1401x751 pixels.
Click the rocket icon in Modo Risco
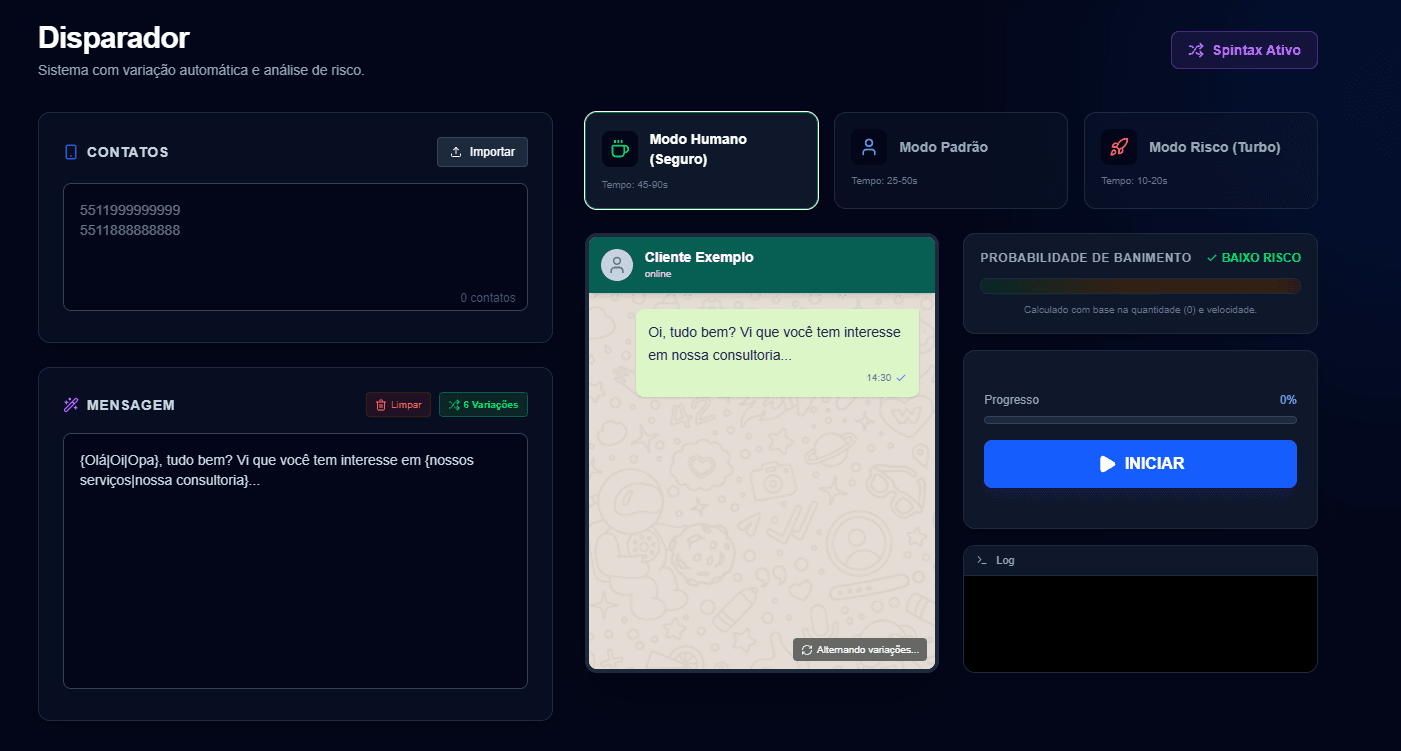coord(1118,147)
